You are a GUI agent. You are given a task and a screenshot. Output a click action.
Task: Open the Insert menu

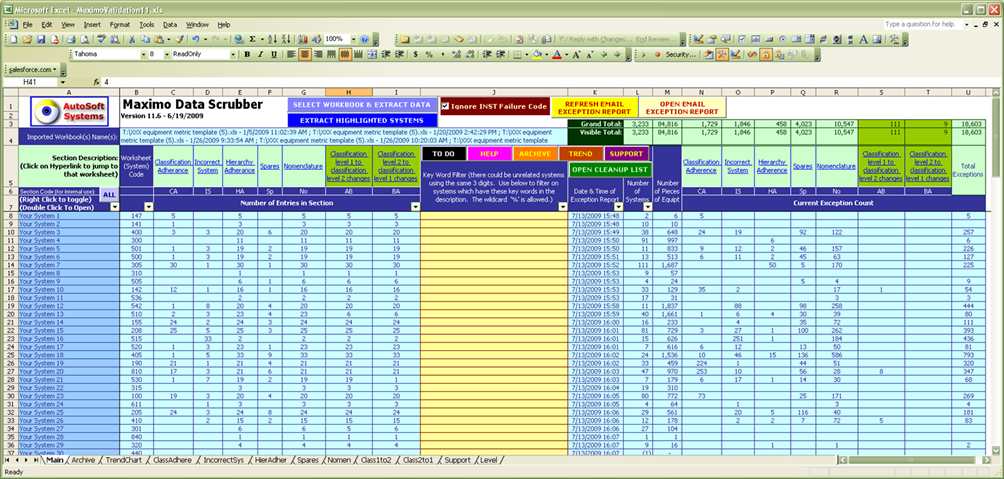tap(92, 24)
